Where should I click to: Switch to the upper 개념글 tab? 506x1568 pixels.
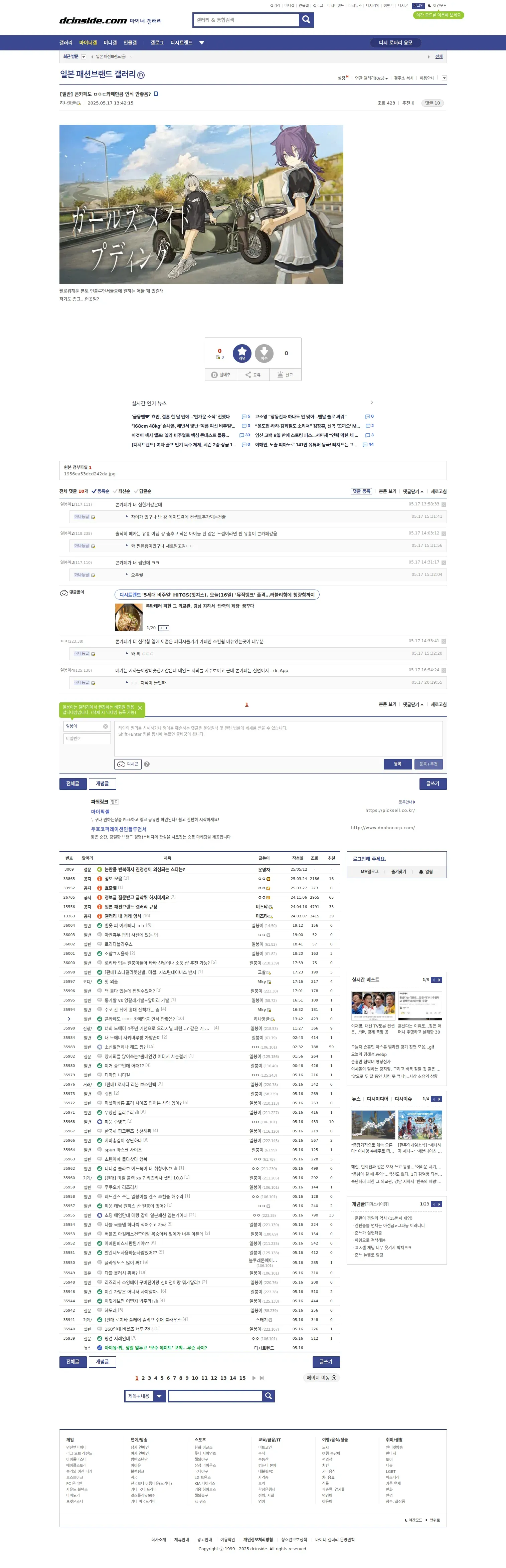click(102, 783)
